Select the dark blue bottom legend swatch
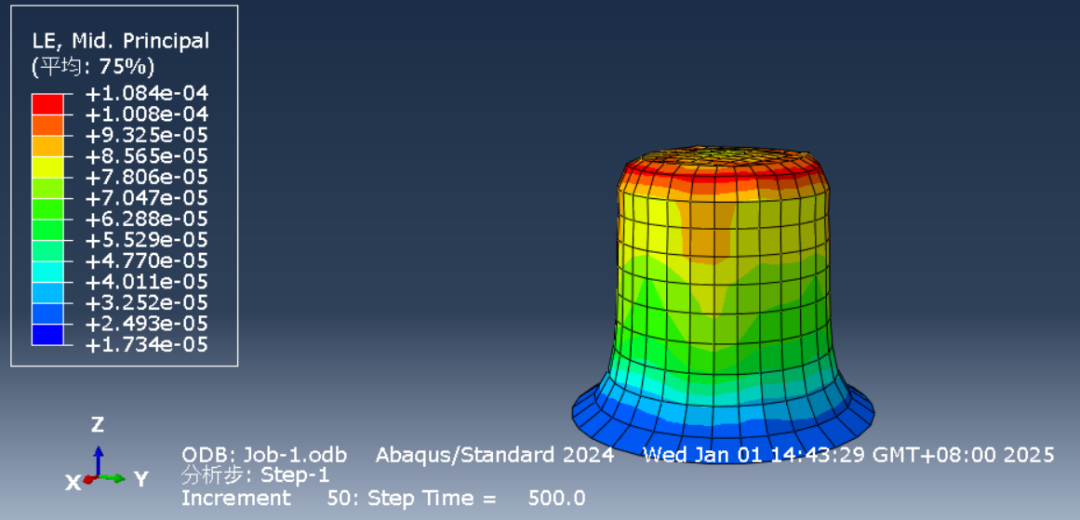The image size is (1080, 520). (x=47, y=334)
